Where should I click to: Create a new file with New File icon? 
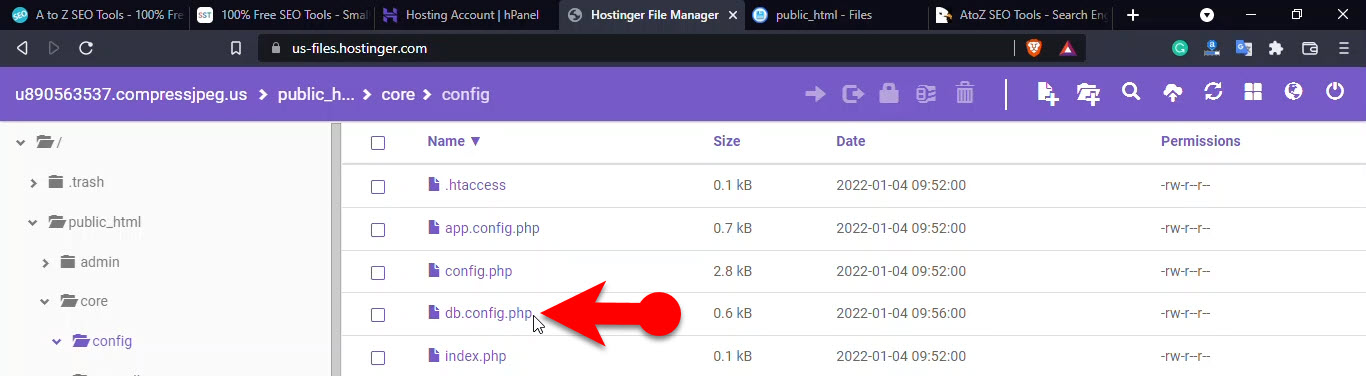click(1048, 93)
